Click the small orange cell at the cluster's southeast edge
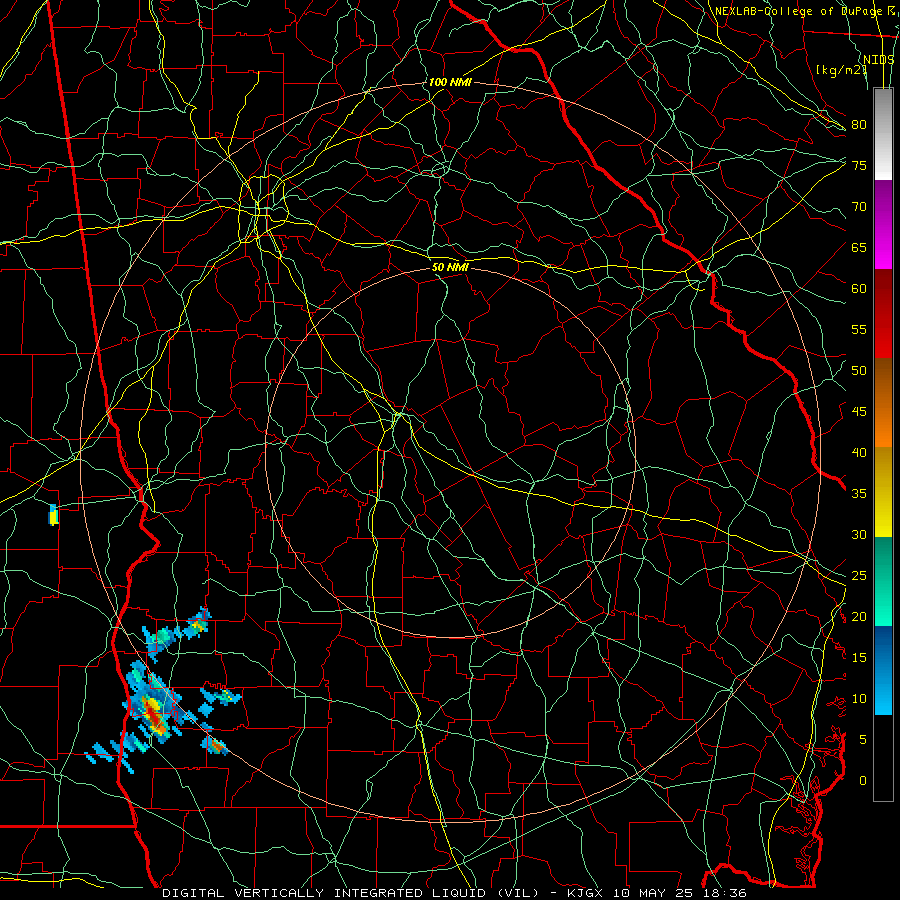The image size is (900, 900). tap(215, 746)
